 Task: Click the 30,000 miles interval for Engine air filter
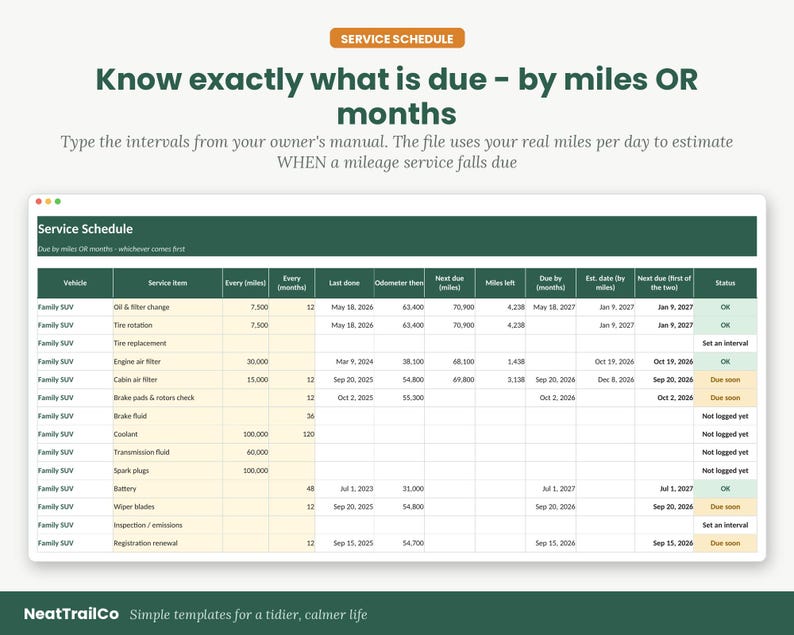(x=246, y=362)
